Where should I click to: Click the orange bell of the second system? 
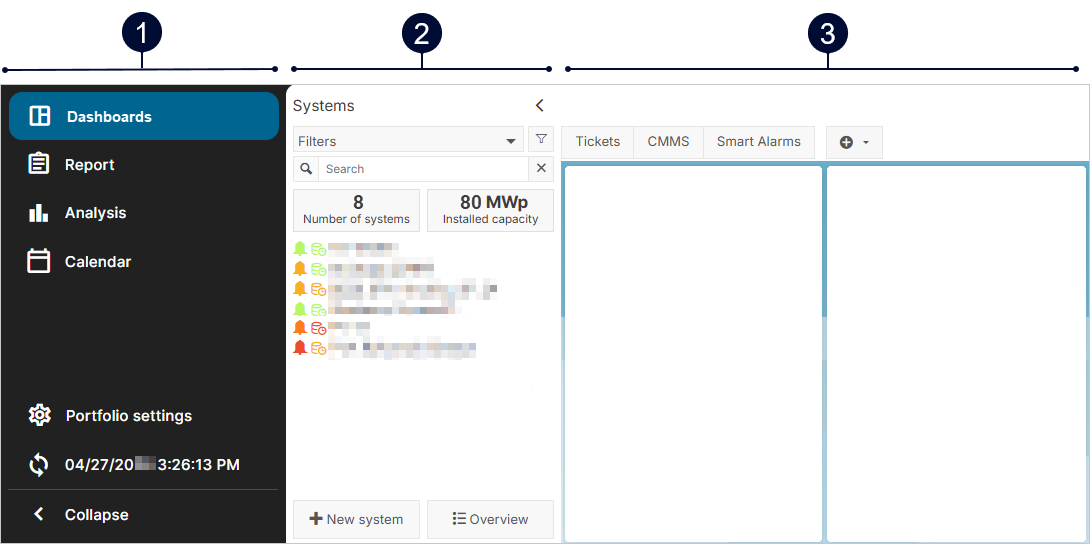[300, 268]
